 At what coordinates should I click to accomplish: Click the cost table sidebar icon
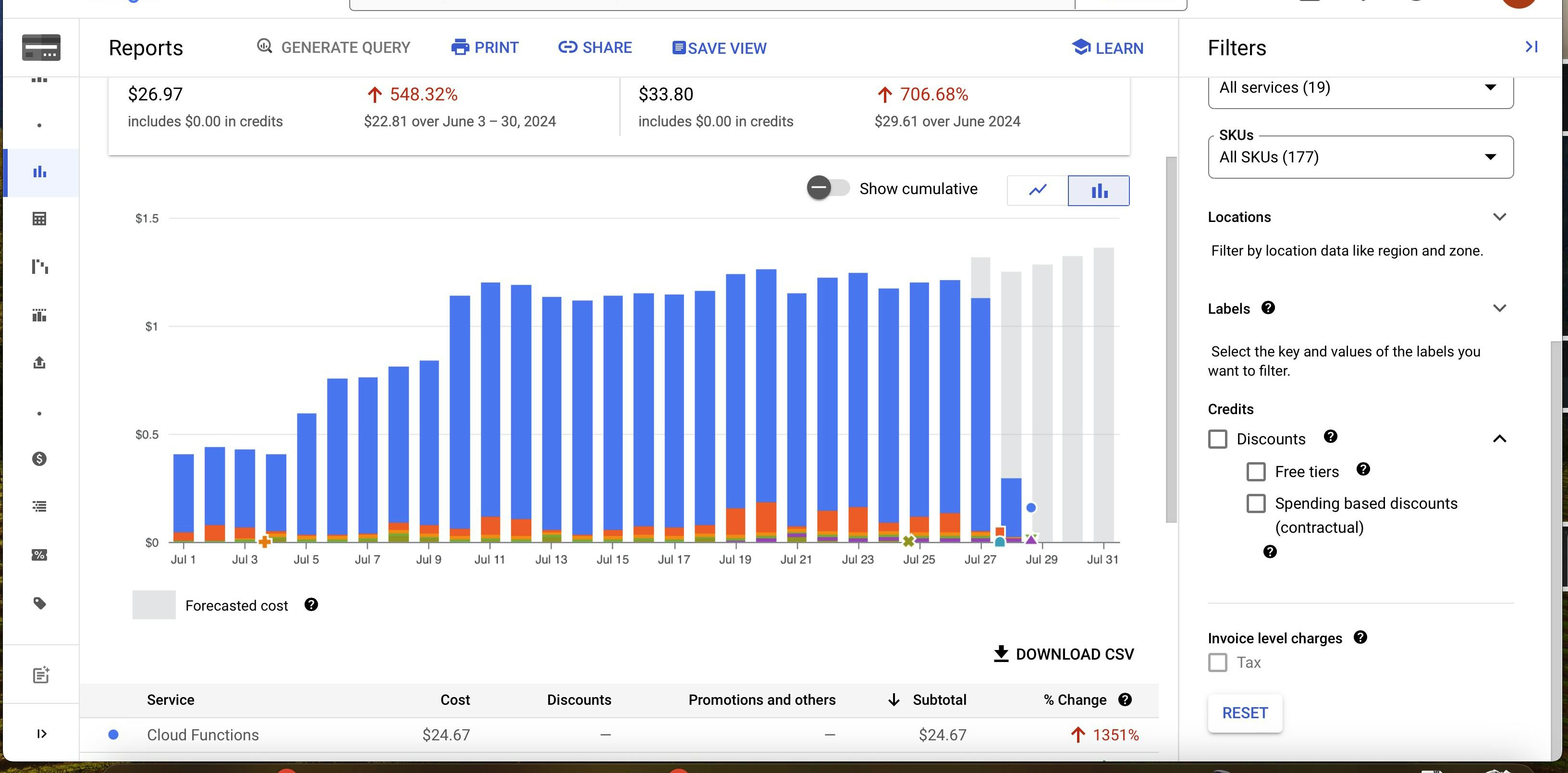coord(39,219)
